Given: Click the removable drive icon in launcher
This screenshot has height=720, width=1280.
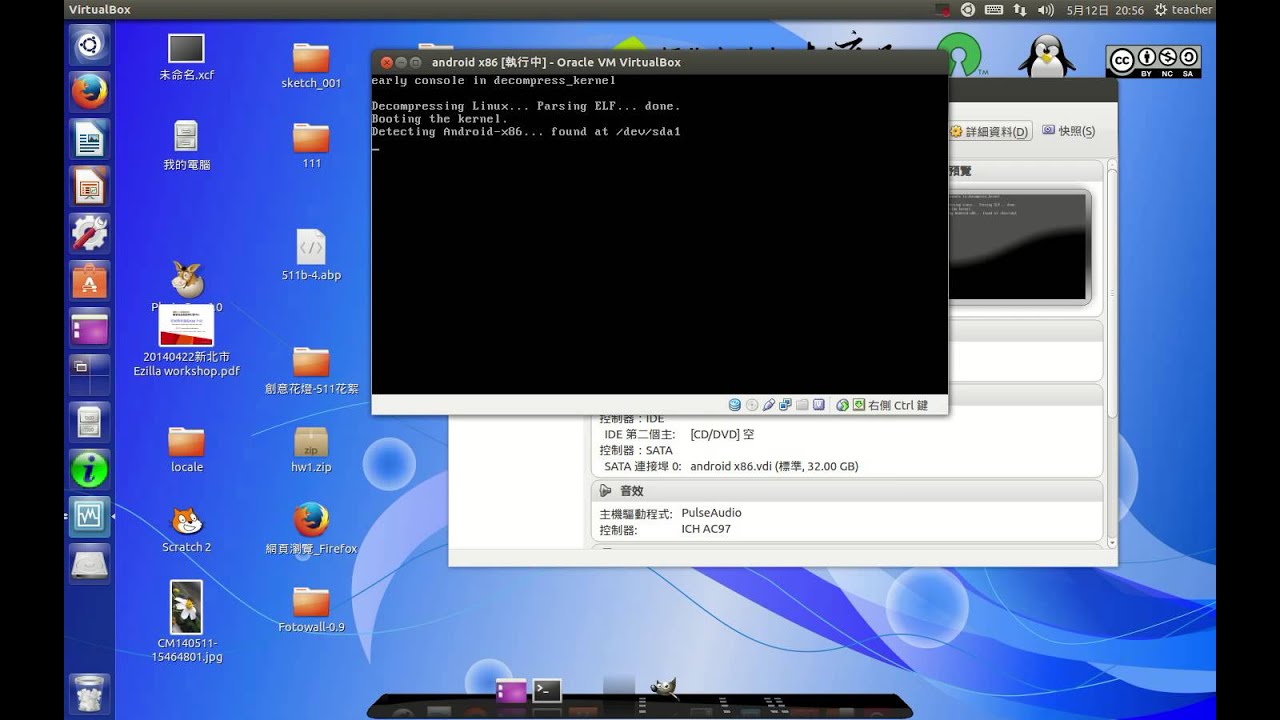Looking at the screenshot, I should point(89,562).
